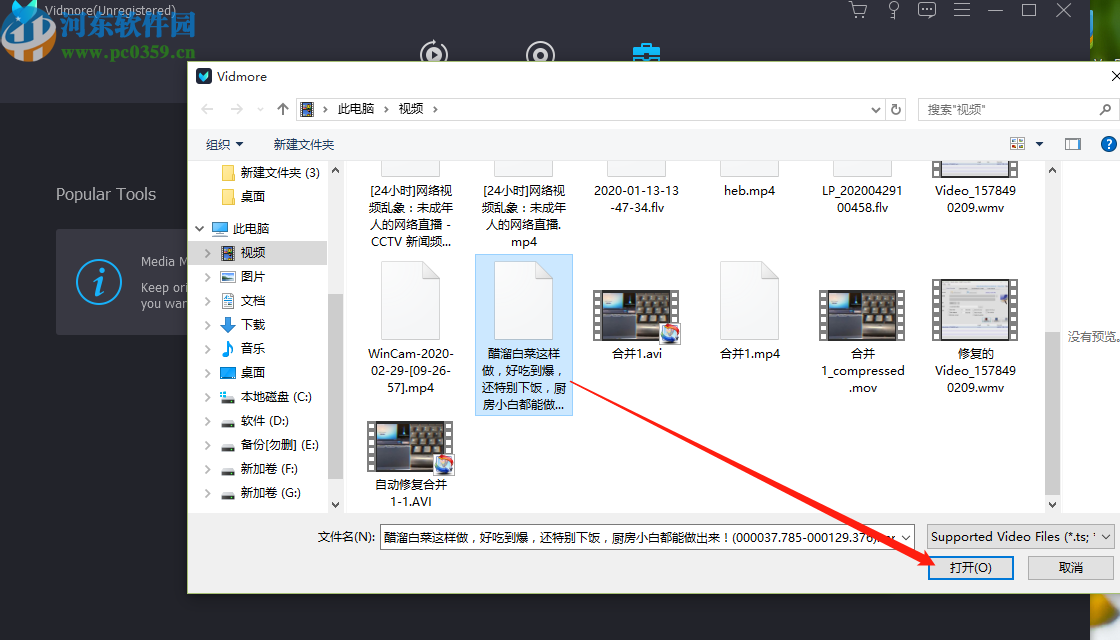Open the feedback chat icon in Vidmore
This screenshot has height=640, width=1120.
(x=927, y=10)
